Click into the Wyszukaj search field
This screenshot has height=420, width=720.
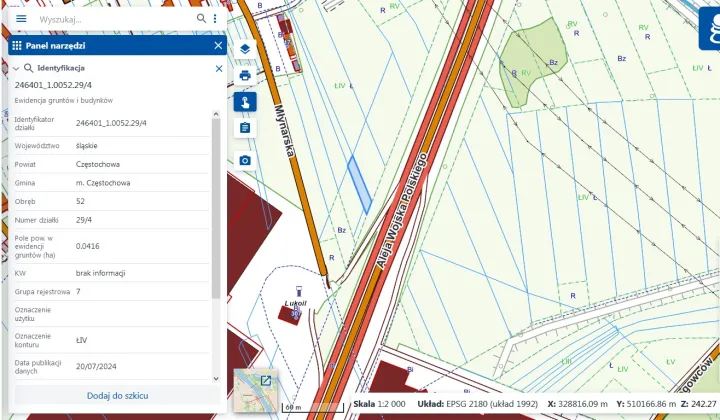(x=110, y=18)
